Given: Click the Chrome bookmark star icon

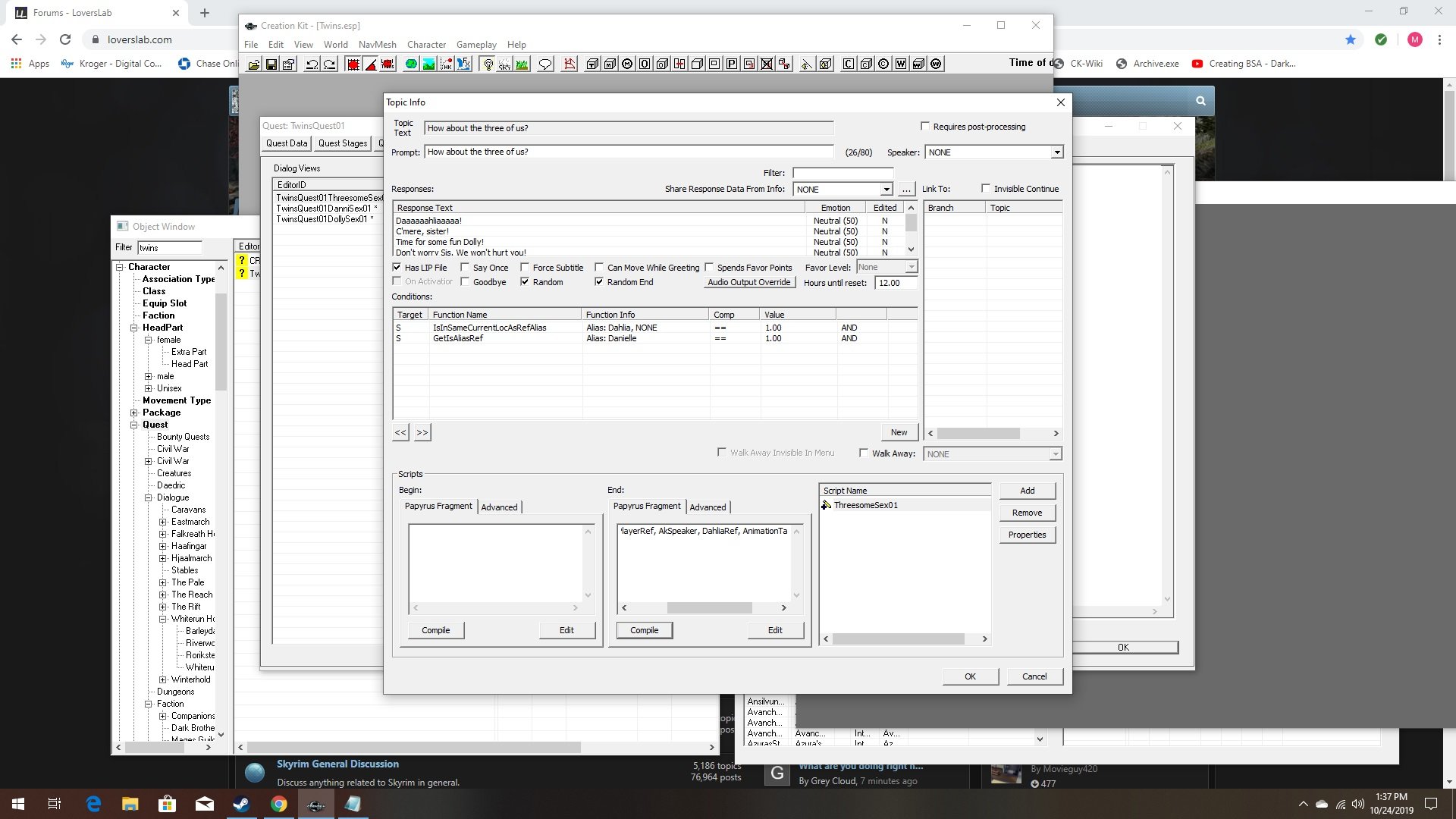Looking at the screenshot, I should (1351, 39).
